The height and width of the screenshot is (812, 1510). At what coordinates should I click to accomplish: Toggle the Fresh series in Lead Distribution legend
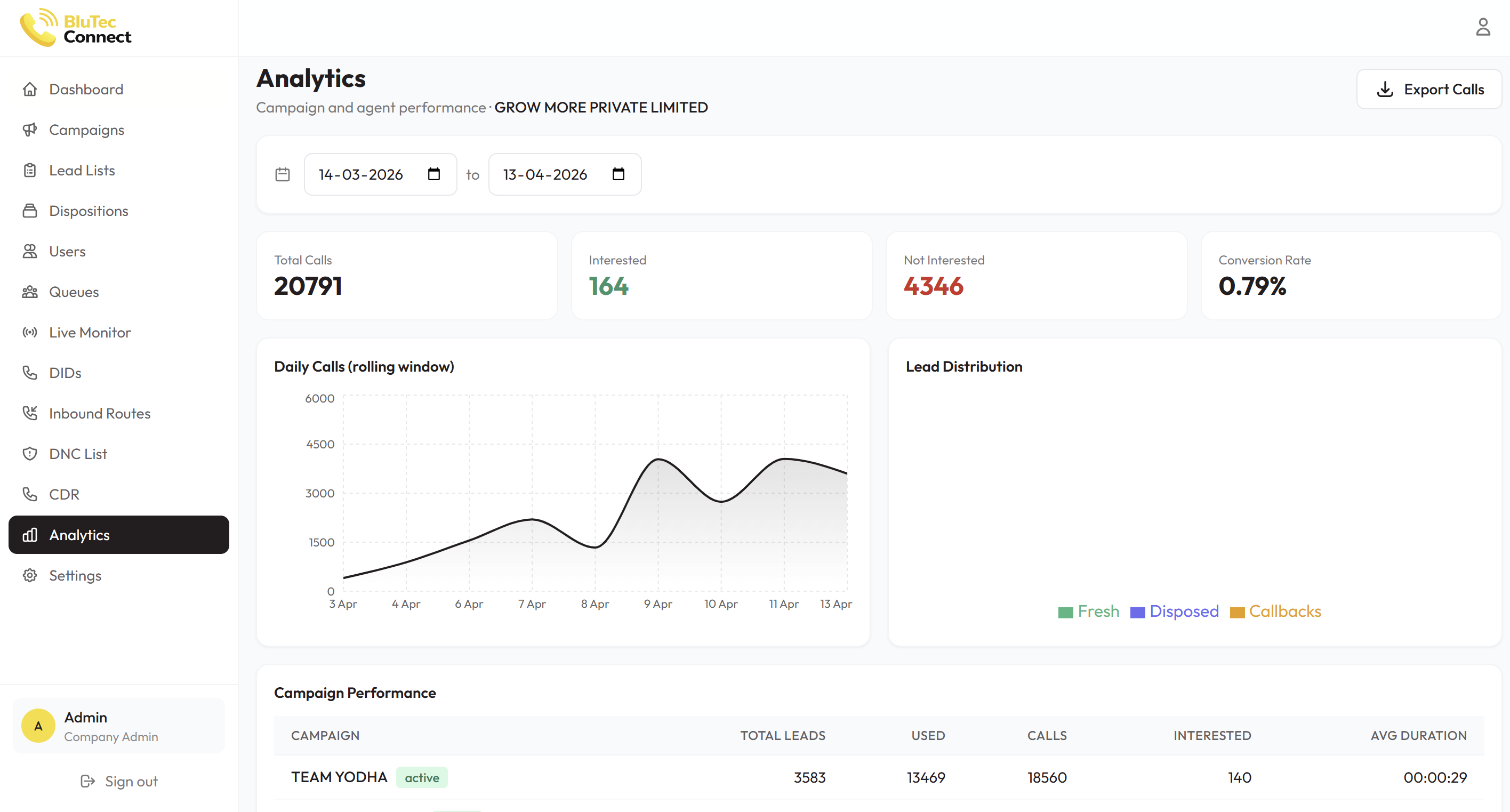click(x=1089, y=612)
